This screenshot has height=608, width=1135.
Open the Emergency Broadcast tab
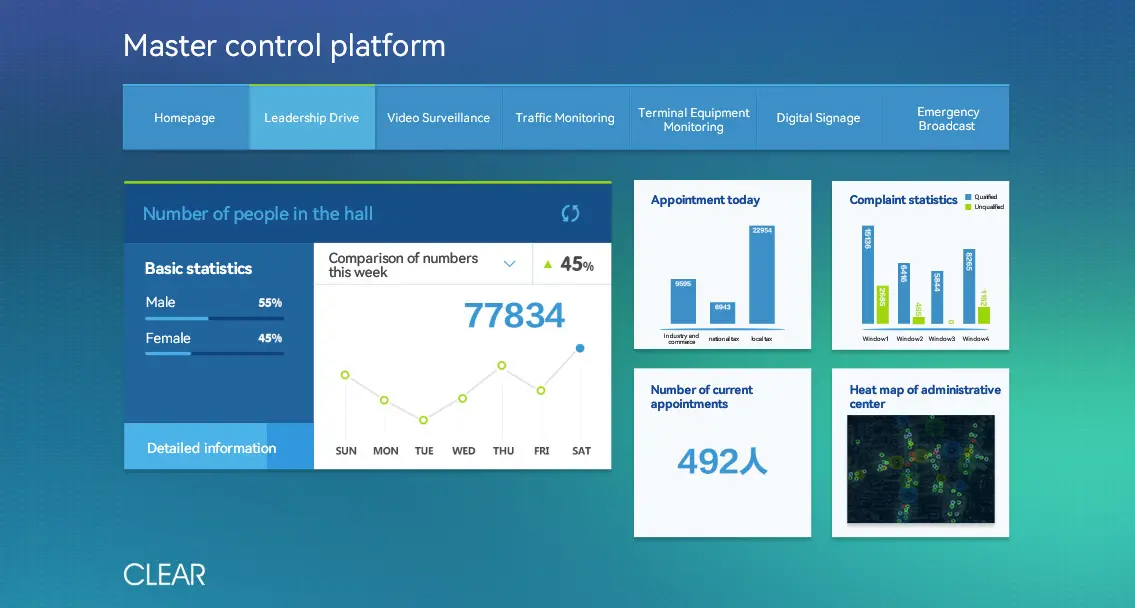946,119
